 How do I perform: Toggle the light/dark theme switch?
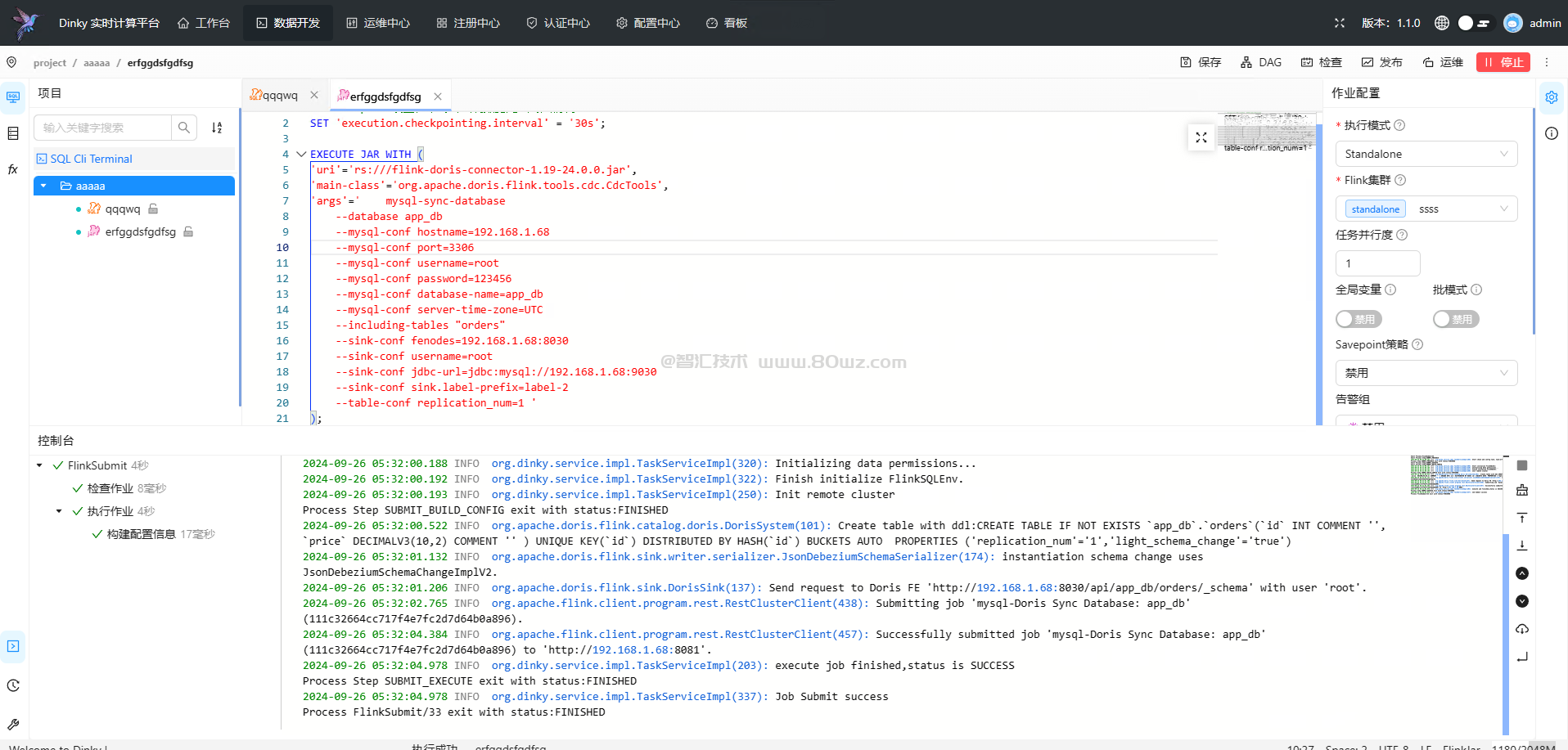pos(1475,23)
